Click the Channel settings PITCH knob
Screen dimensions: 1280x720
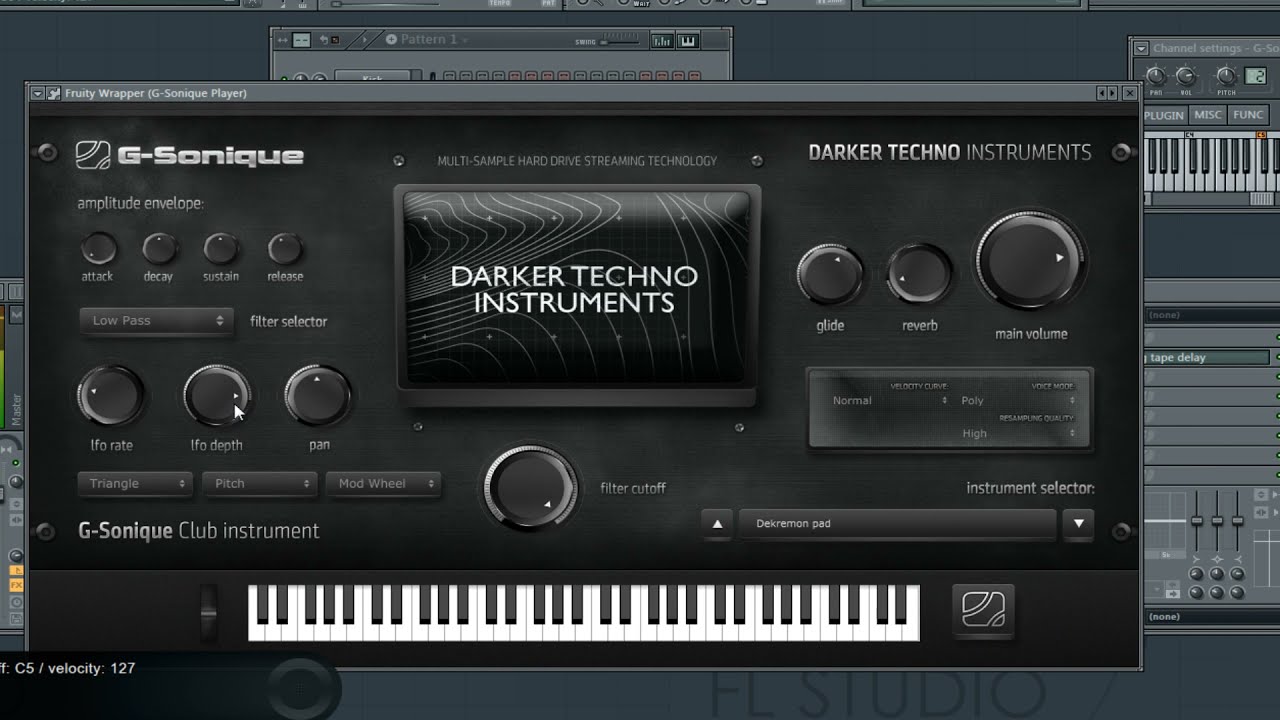point(1226,76)
